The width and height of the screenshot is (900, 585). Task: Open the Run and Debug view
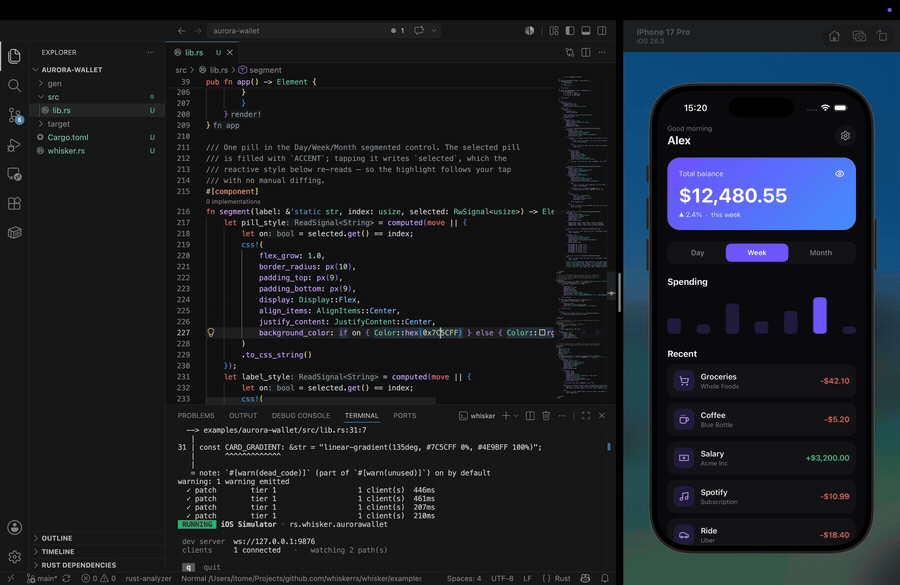(14, 145)
